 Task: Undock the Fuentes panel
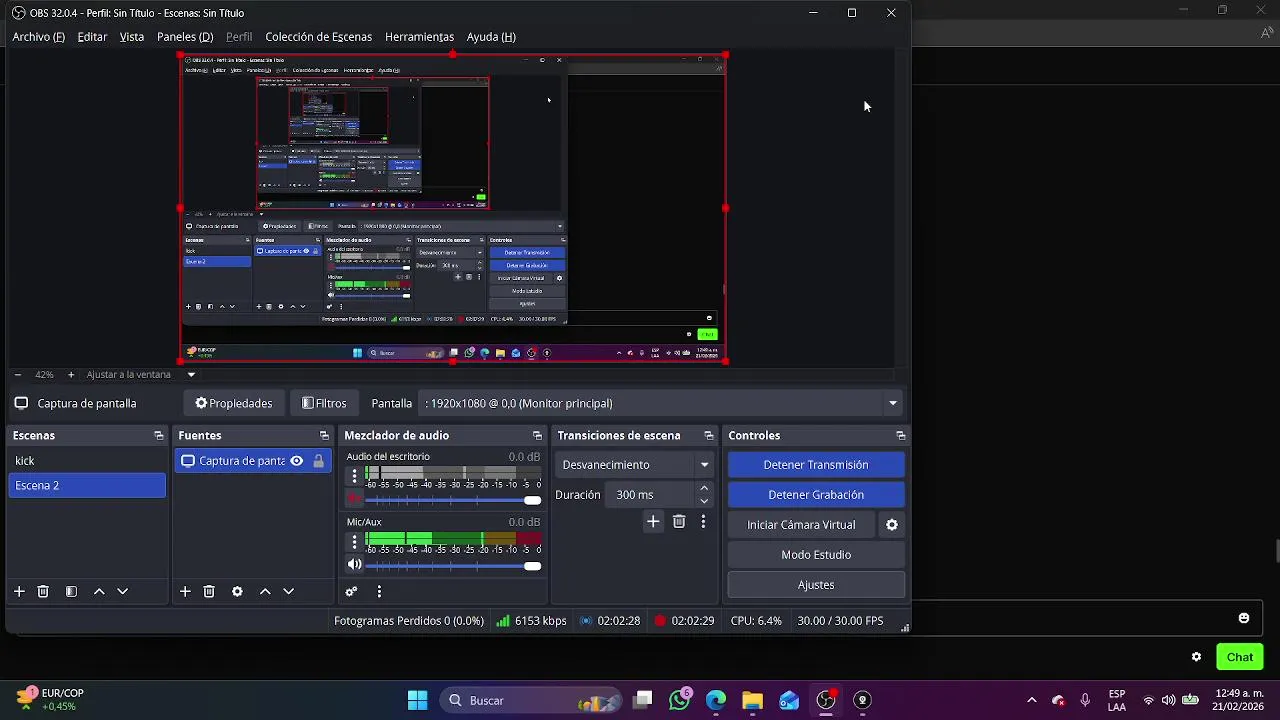point(324,436)
